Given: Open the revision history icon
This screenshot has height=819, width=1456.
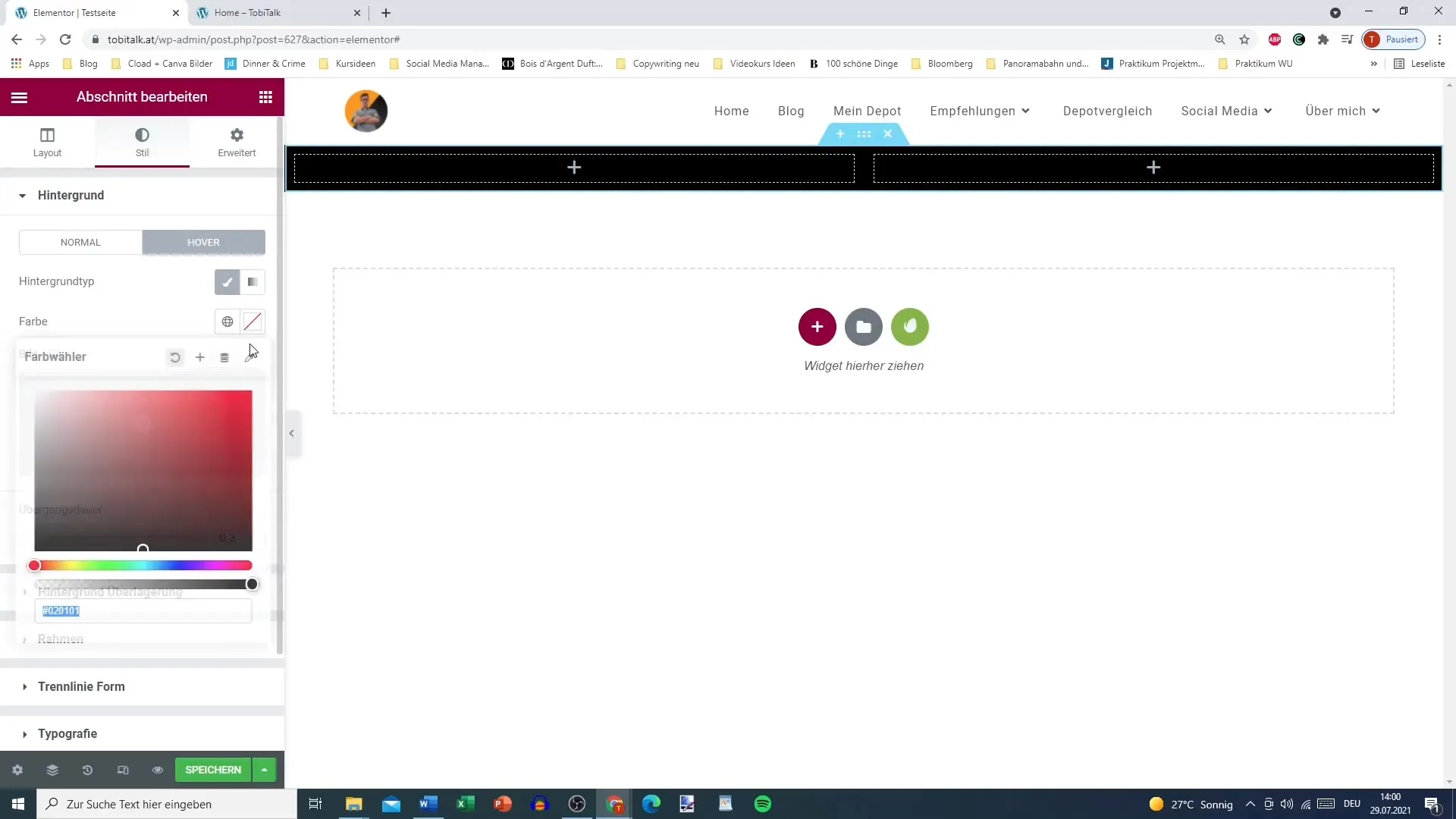Looking at the screenshot, I should [x=87, y=770].
